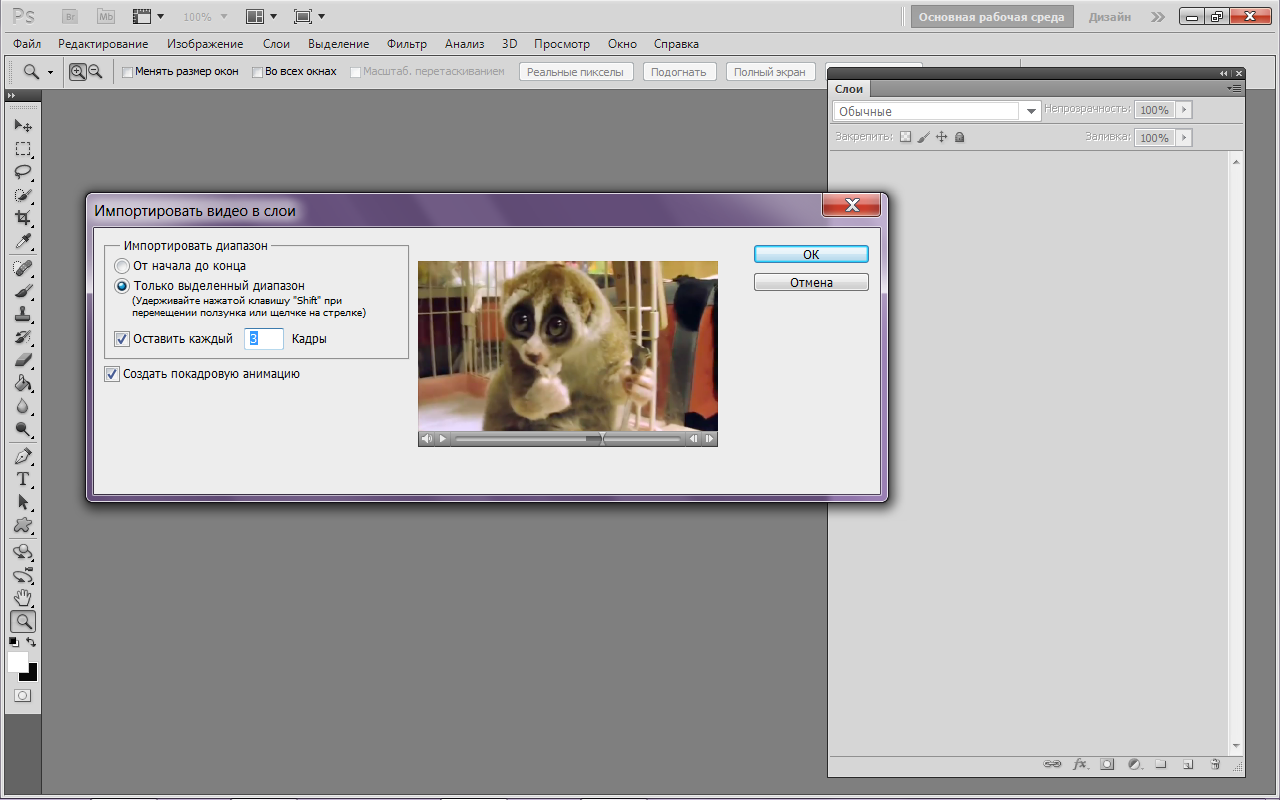
Task: Select the Spot Healing Brush tool
Action: (23, 268)
